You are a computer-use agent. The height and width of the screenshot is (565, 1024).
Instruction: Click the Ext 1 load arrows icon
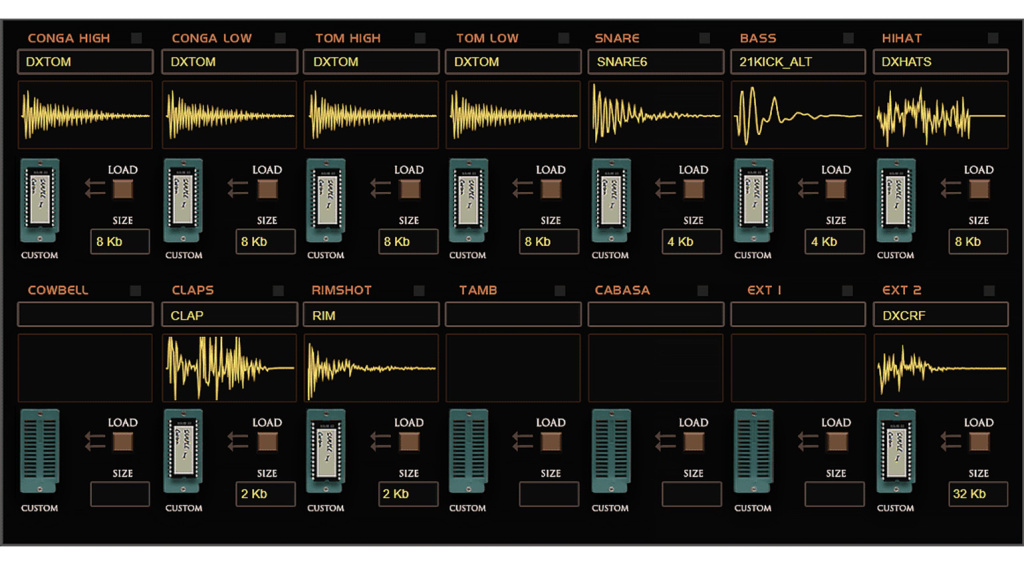[808, 442]
